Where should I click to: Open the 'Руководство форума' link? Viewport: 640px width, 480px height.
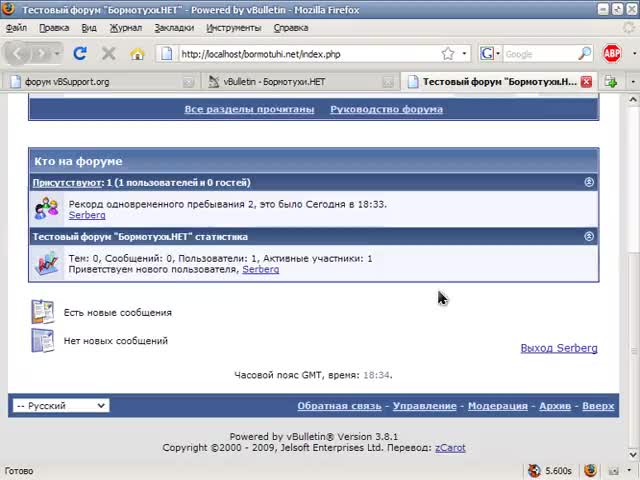click(x=386, y=109)
